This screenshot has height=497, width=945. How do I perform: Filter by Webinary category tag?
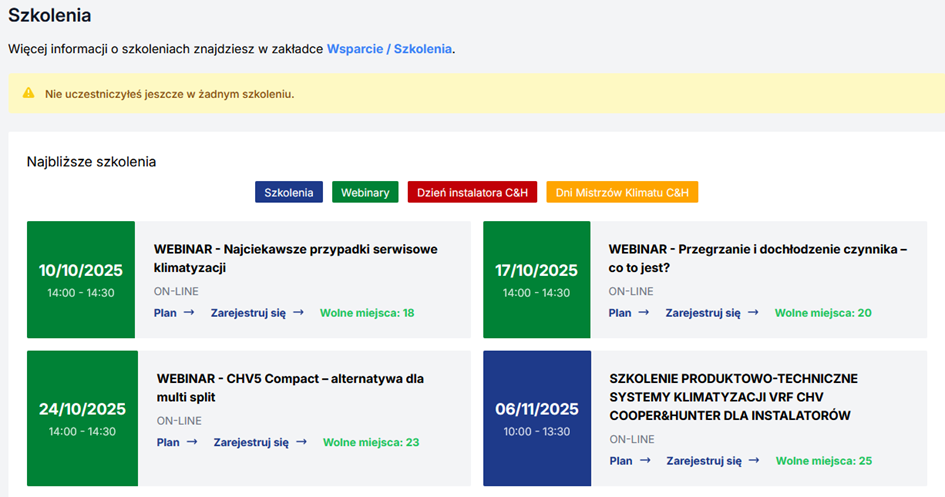tap(365, 192)
